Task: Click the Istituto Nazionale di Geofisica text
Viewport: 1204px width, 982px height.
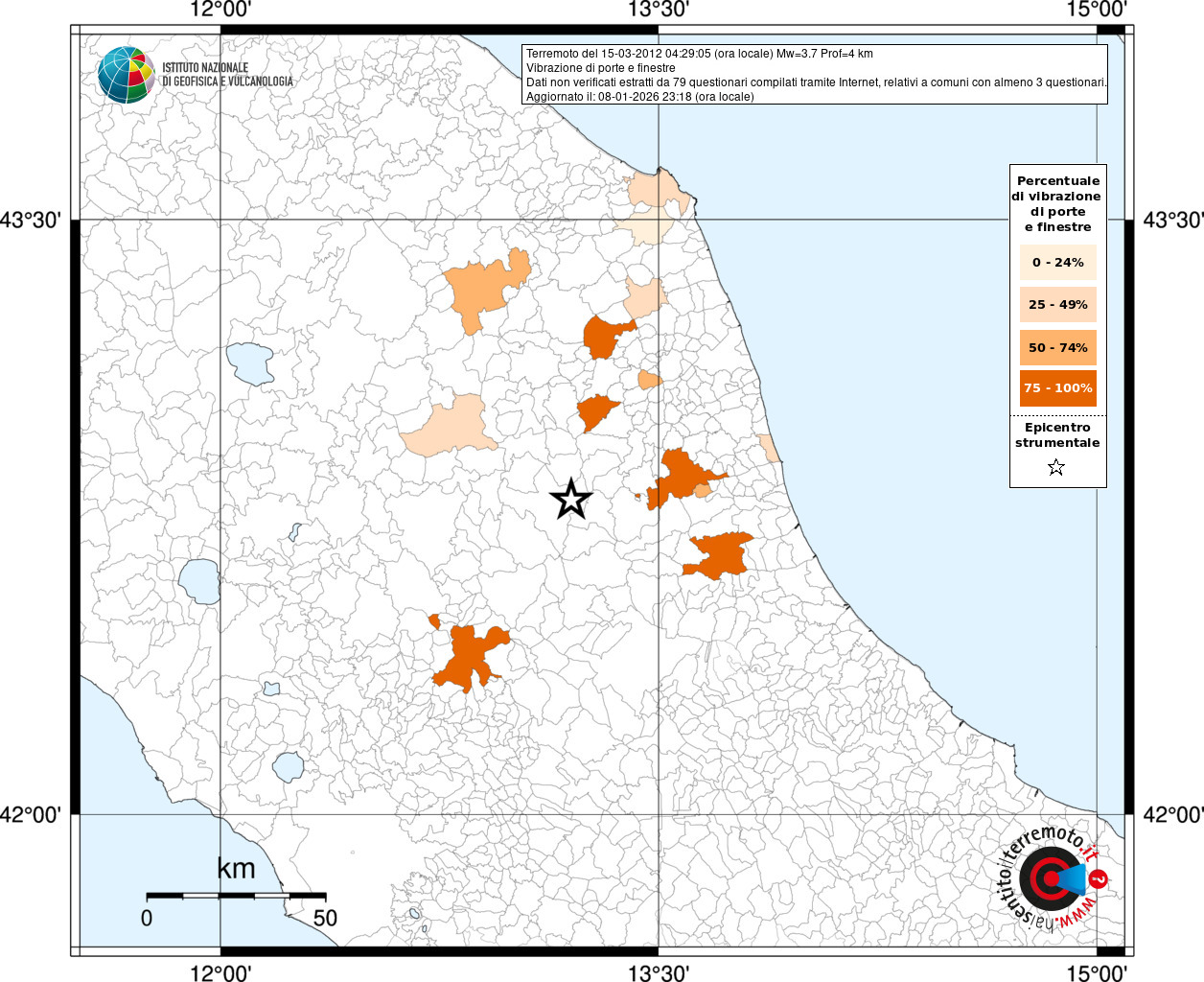Action: tap(227, 75)
